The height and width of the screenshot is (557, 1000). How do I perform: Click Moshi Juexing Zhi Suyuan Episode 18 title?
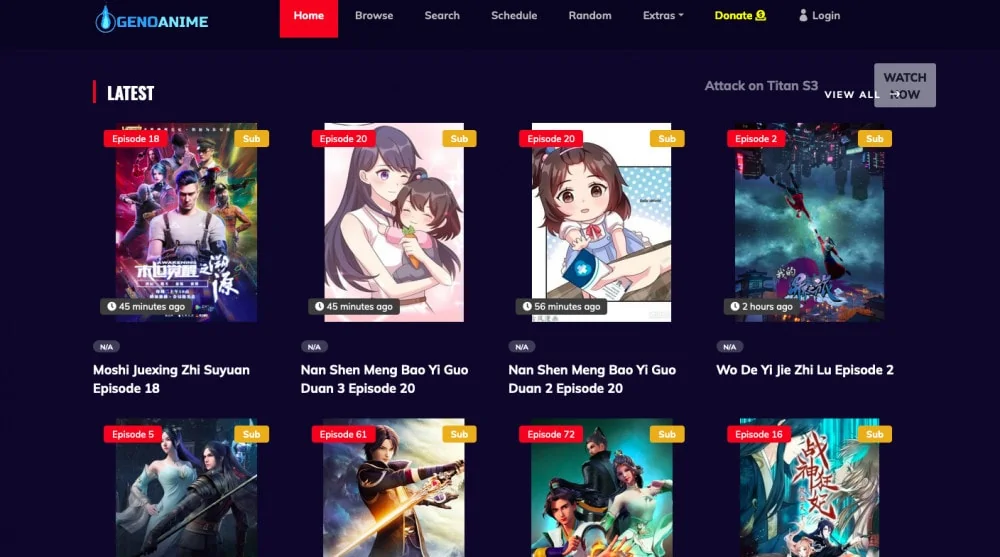171,379
